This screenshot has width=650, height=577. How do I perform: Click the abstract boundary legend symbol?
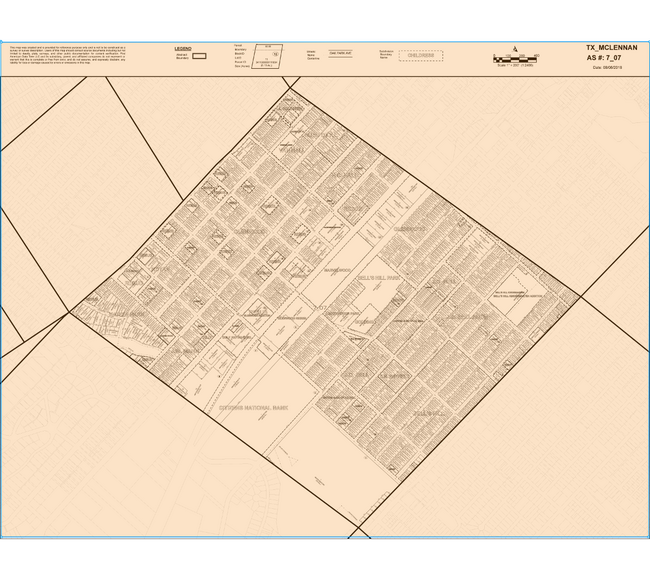coord(198,56)
